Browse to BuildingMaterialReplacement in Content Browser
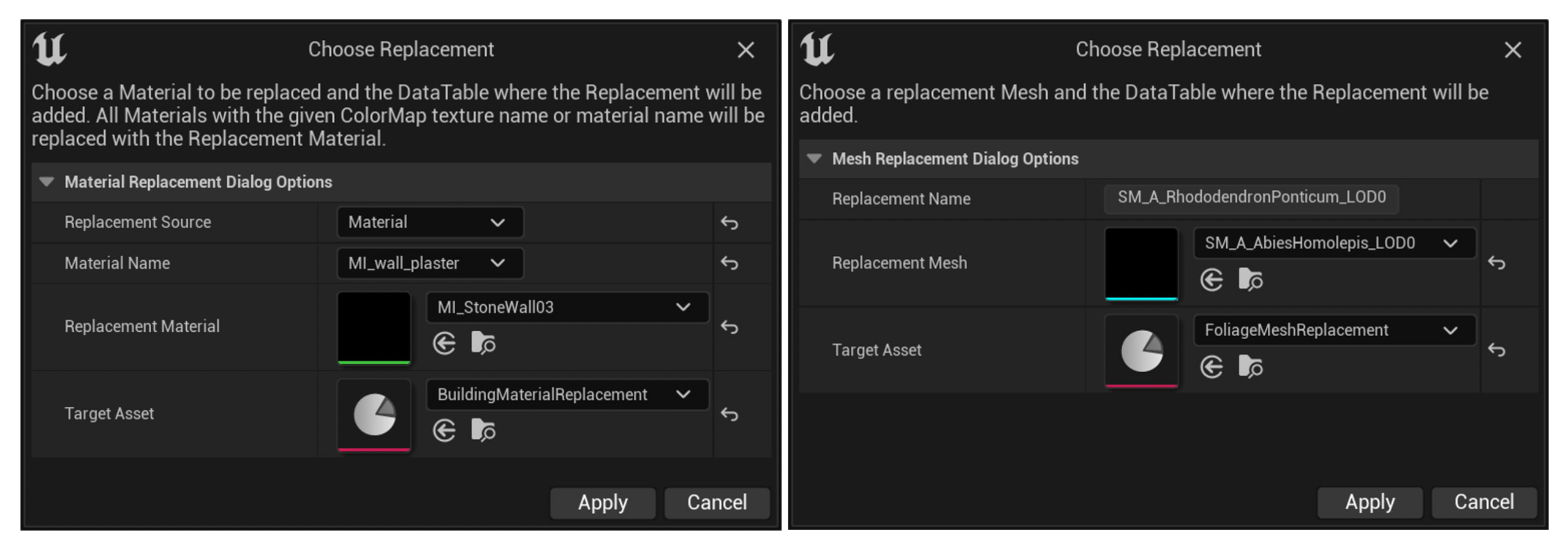This screenshot has width=1568, height=554. click(x=483, y=430)
